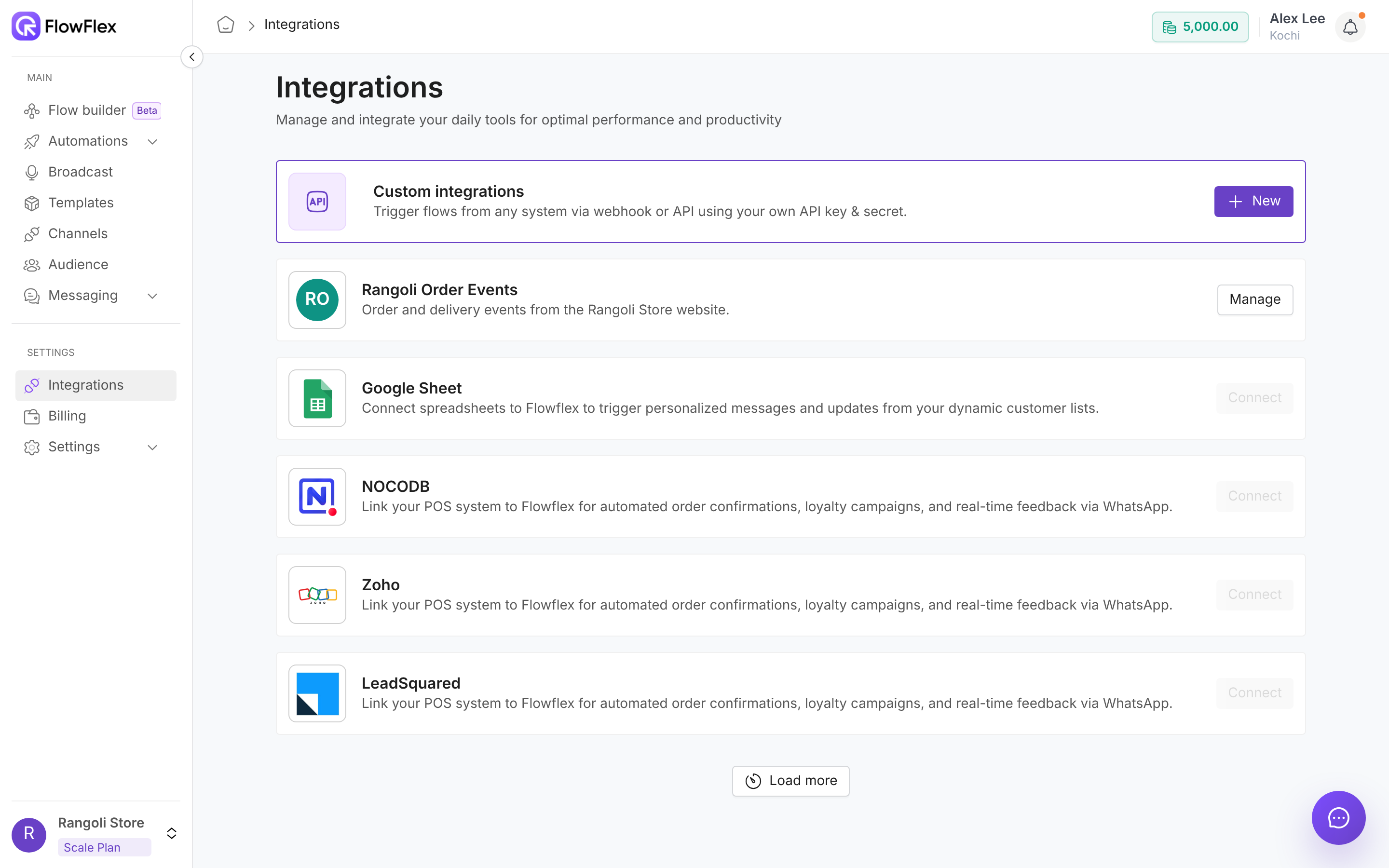Connect the LeadSquared integration
The height and width of the screenshot is (868, 1389).
(x=1255, y=693)
